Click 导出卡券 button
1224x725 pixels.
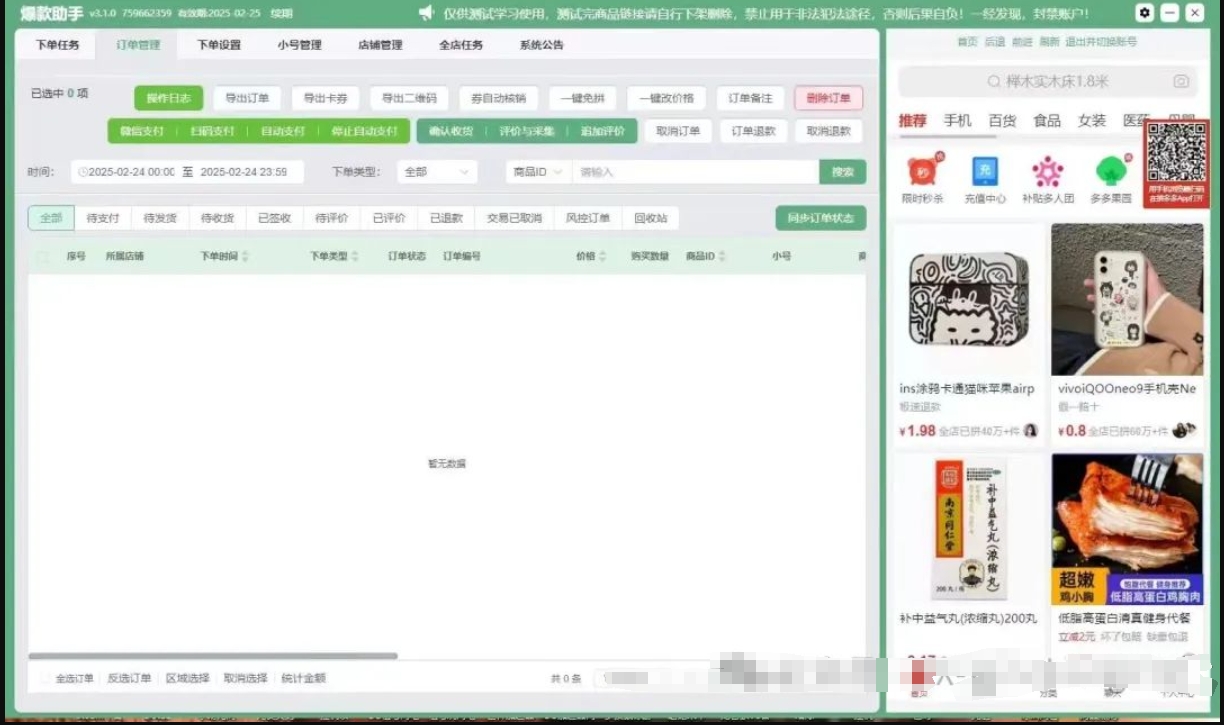[326, 98]
